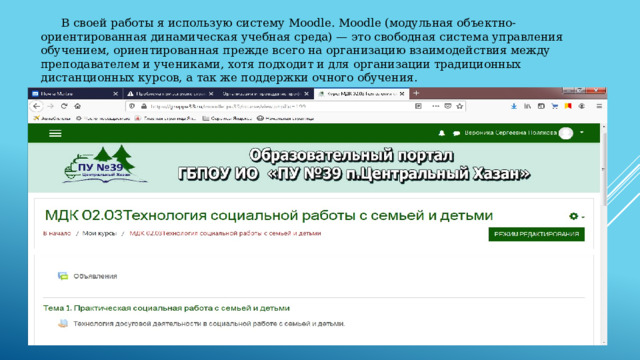Image resolution: width=640 pixels, height=360 pixels.
Task: Open Moodle notifications bell
Action: [x=442, y=133]
